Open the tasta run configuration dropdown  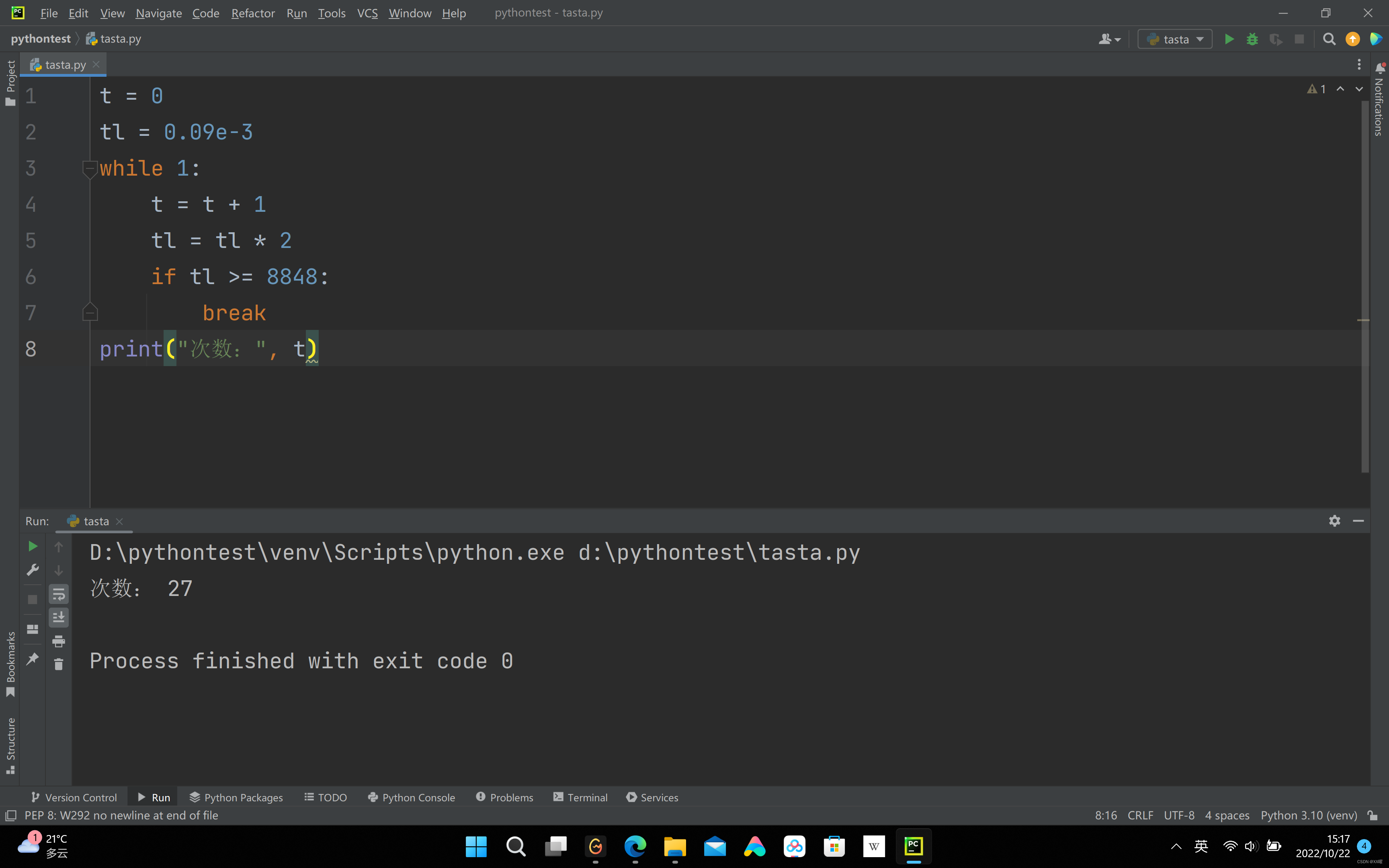click(x=1175, y=39)
